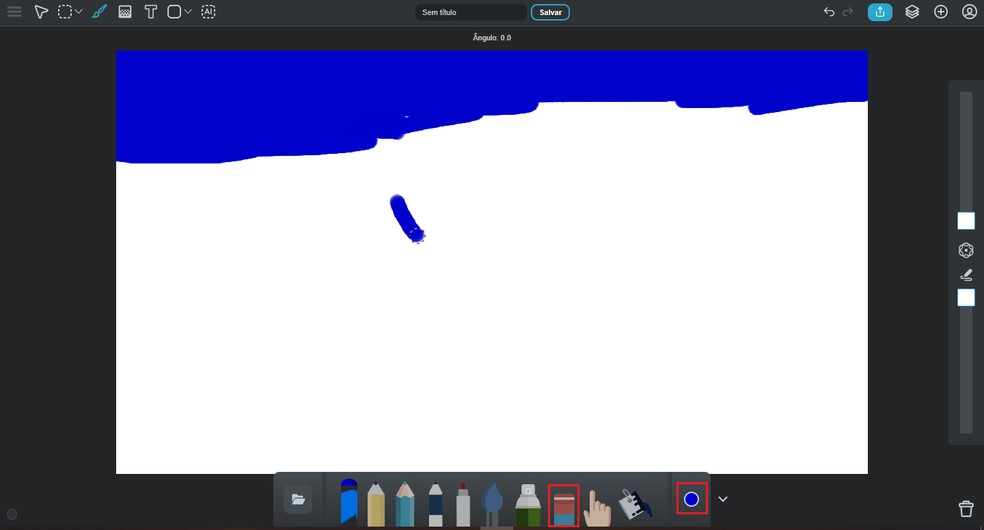Pick the gray red-tipped pen brush

463,504
